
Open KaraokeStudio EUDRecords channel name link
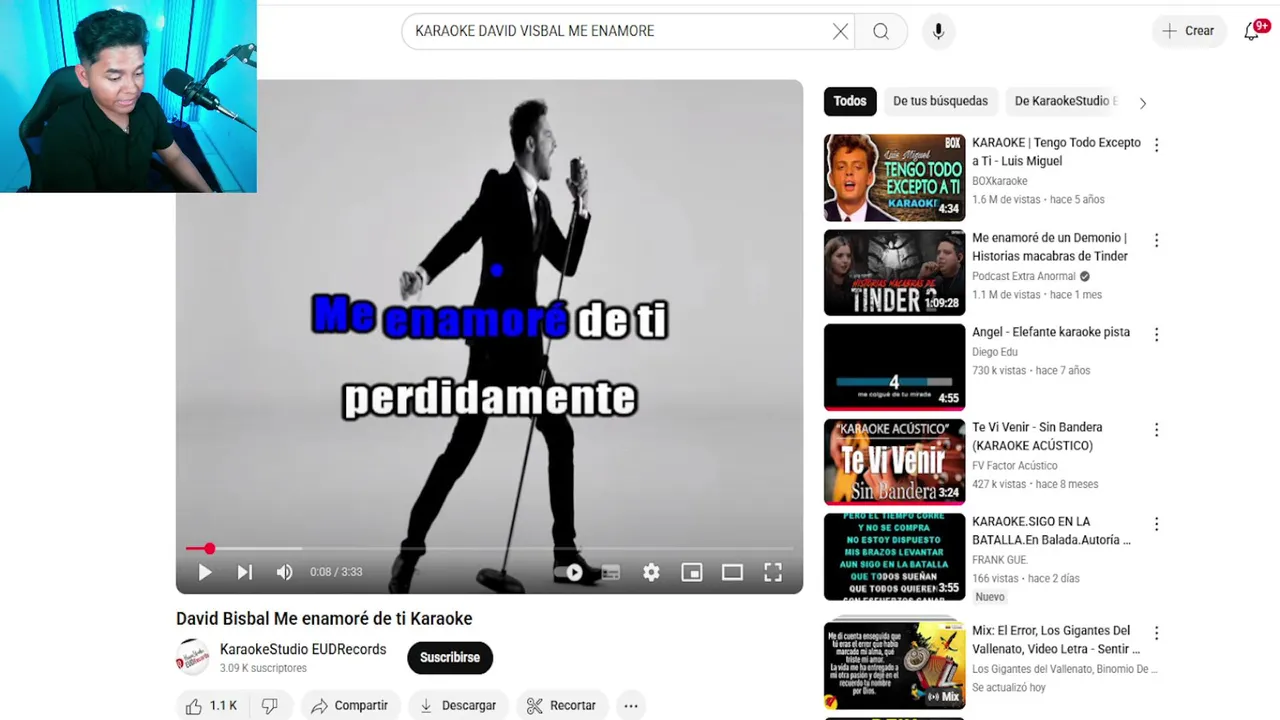click(303, 649)
